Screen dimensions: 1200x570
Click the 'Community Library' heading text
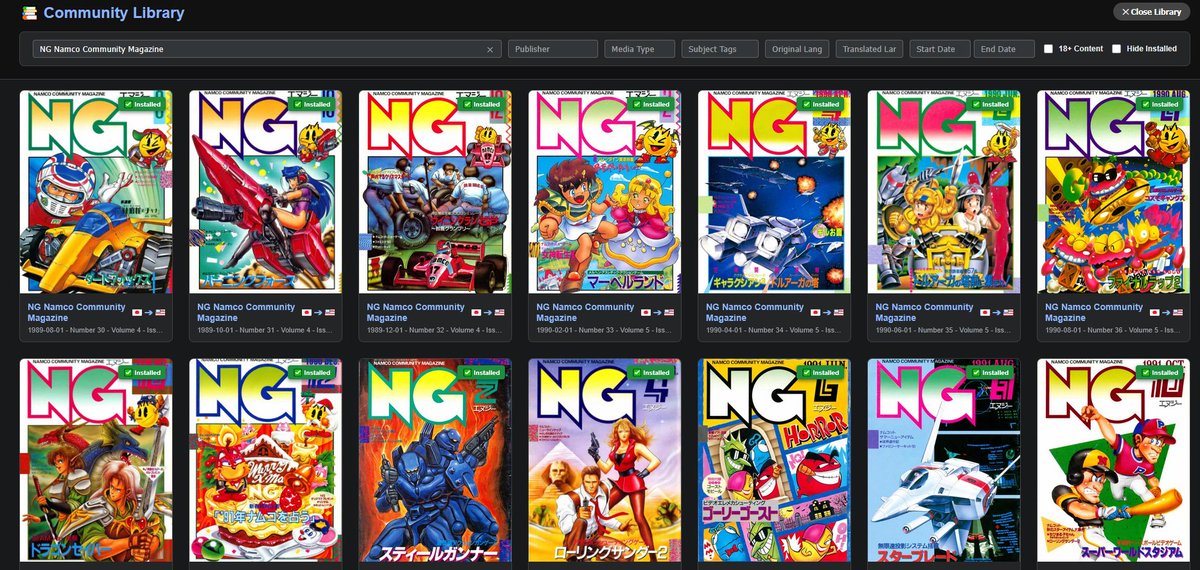tap(114, 13)
